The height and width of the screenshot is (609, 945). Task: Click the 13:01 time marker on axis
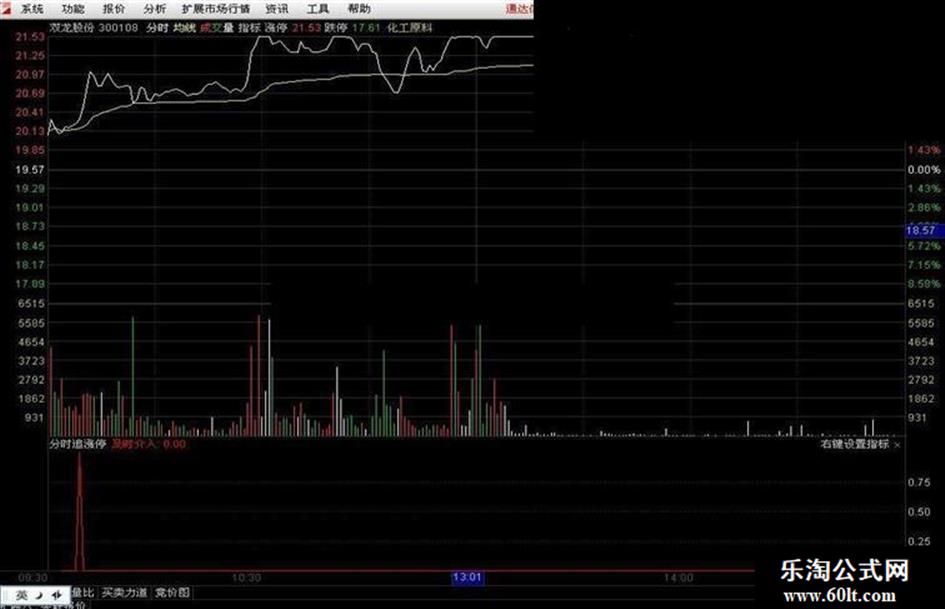point(467,578)
